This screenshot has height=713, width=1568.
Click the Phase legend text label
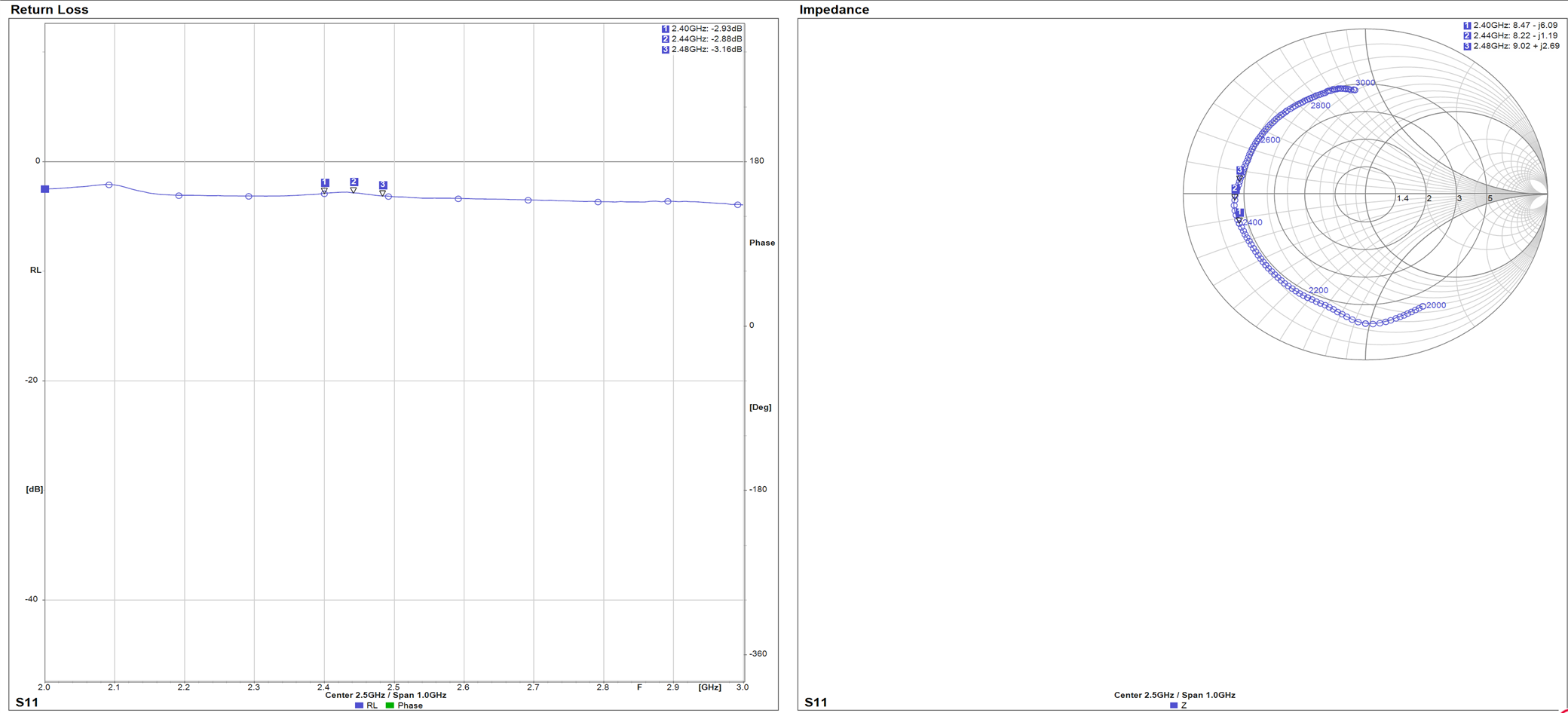tap(410, 705)
